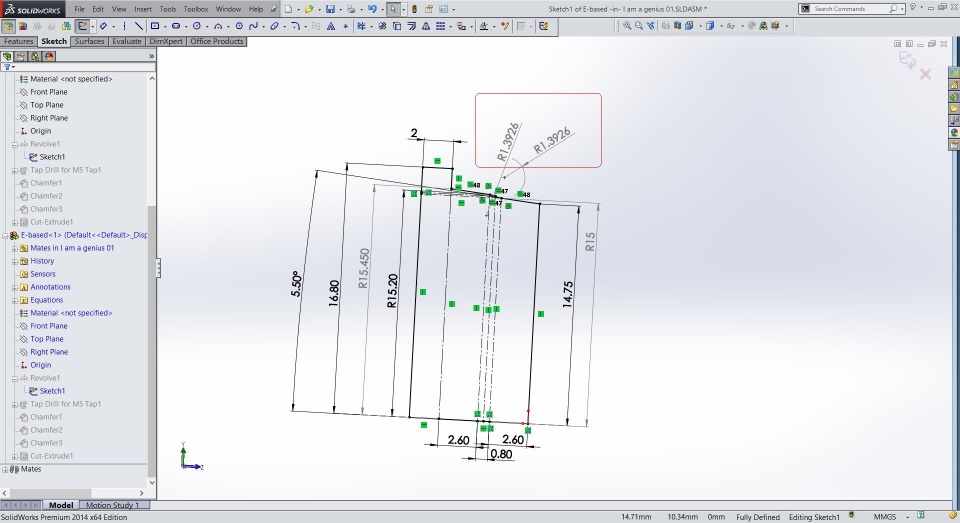This screenshot has width=960, height=523.
Task: Expand the bottom Mates folder node
Action: click(x=6, y=470)
